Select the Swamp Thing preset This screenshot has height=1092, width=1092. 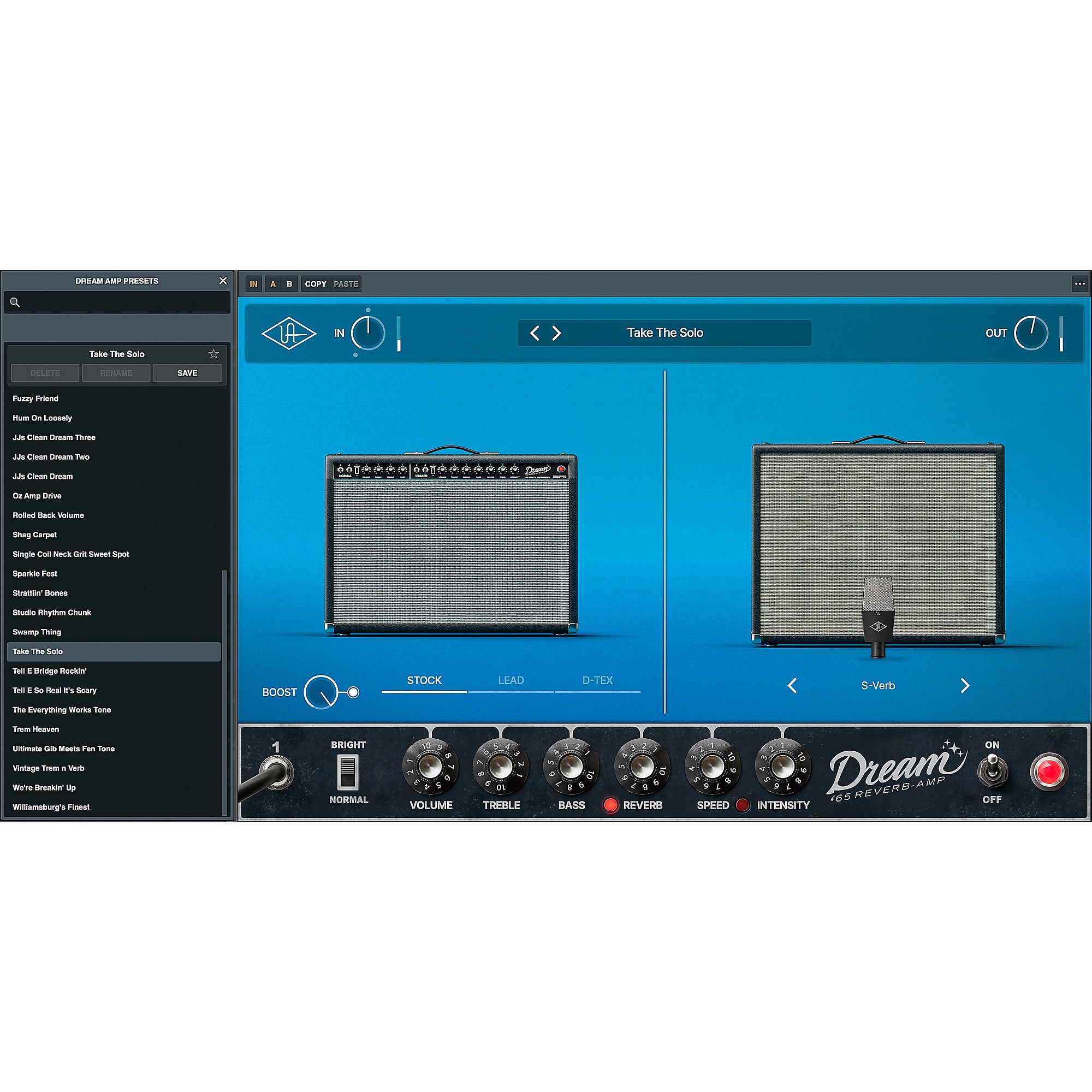[x=114, y=632]
